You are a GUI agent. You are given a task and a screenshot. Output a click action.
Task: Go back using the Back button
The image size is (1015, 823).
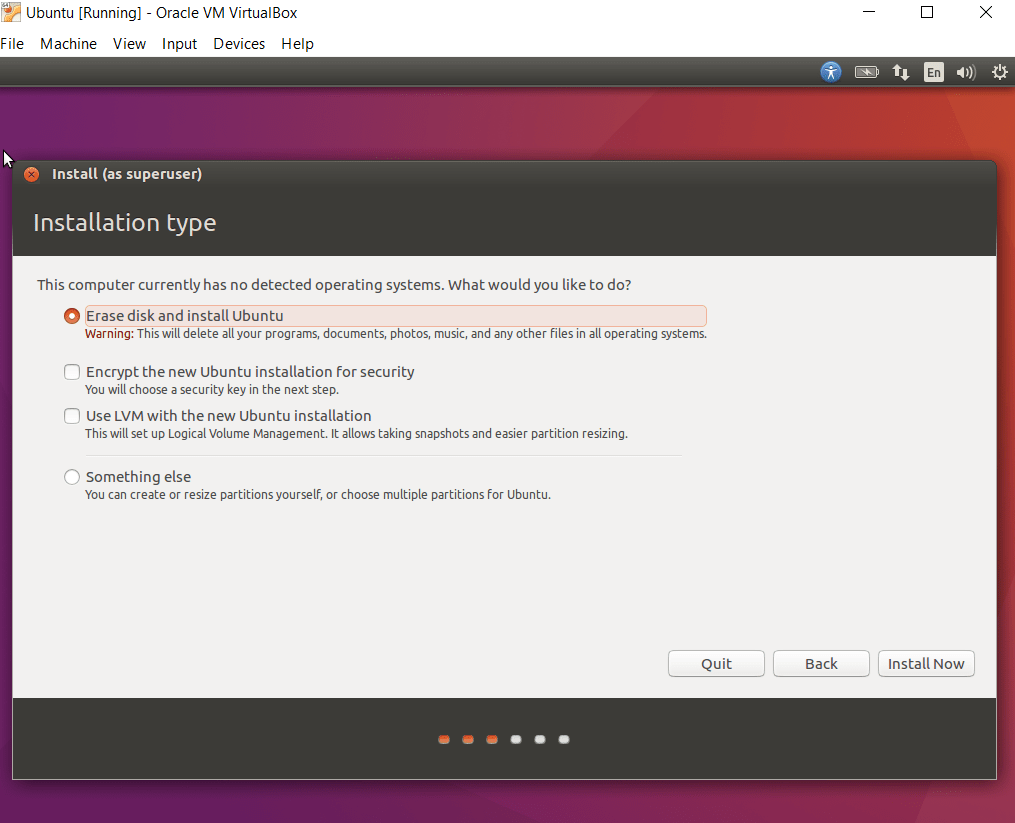click(820, 663)
